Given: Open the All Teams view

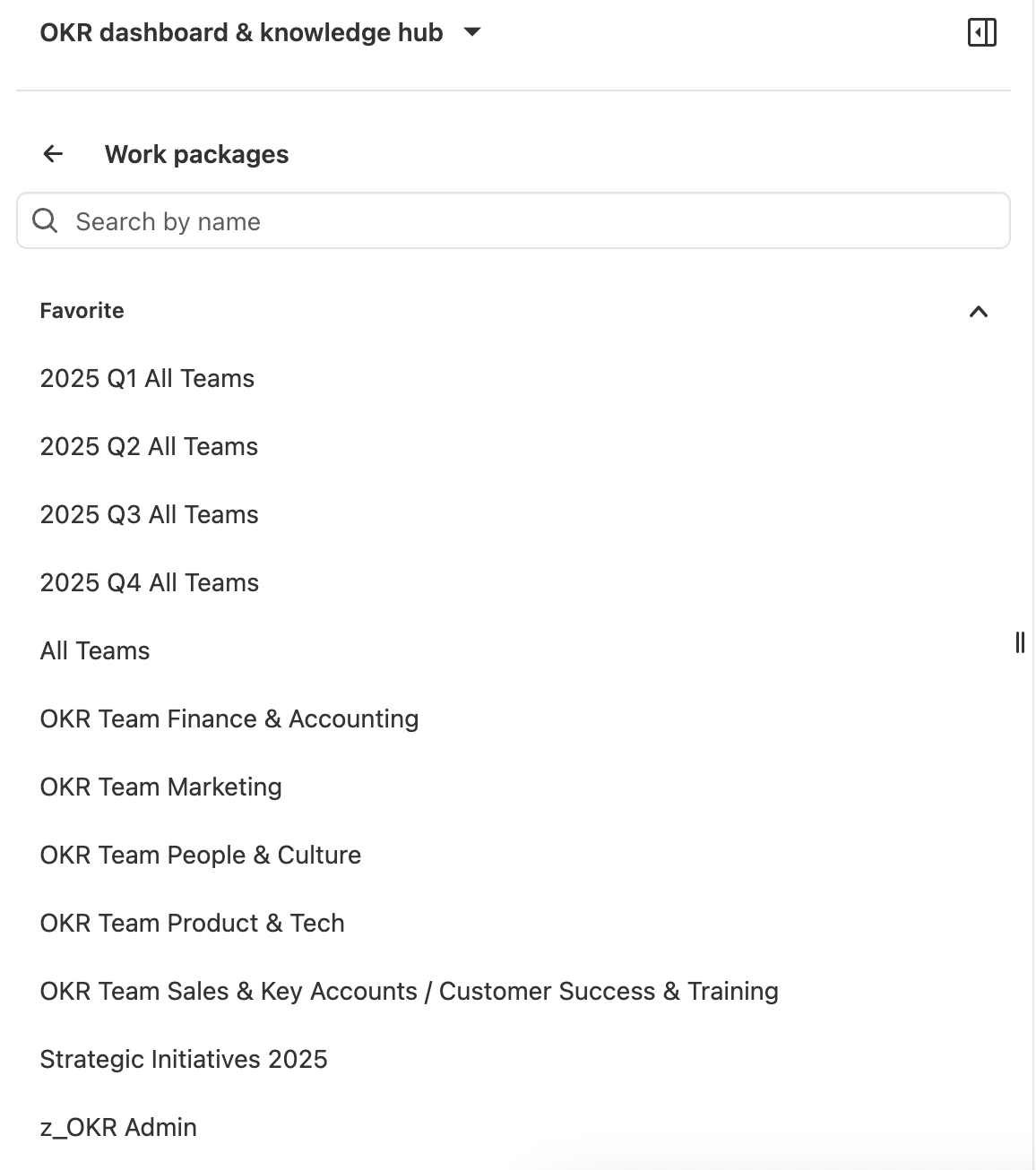Looking at the screenshot, I should click(x=94, y=650).
